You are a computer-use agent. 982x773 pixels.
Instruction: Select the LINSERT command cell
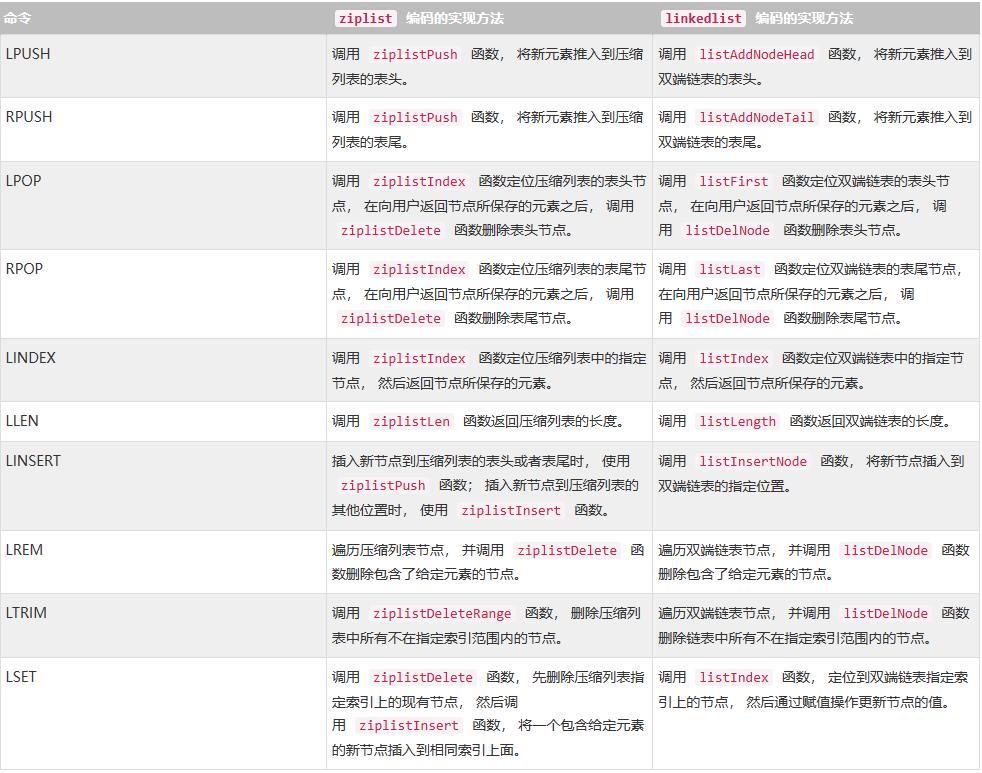pos(163,485)
